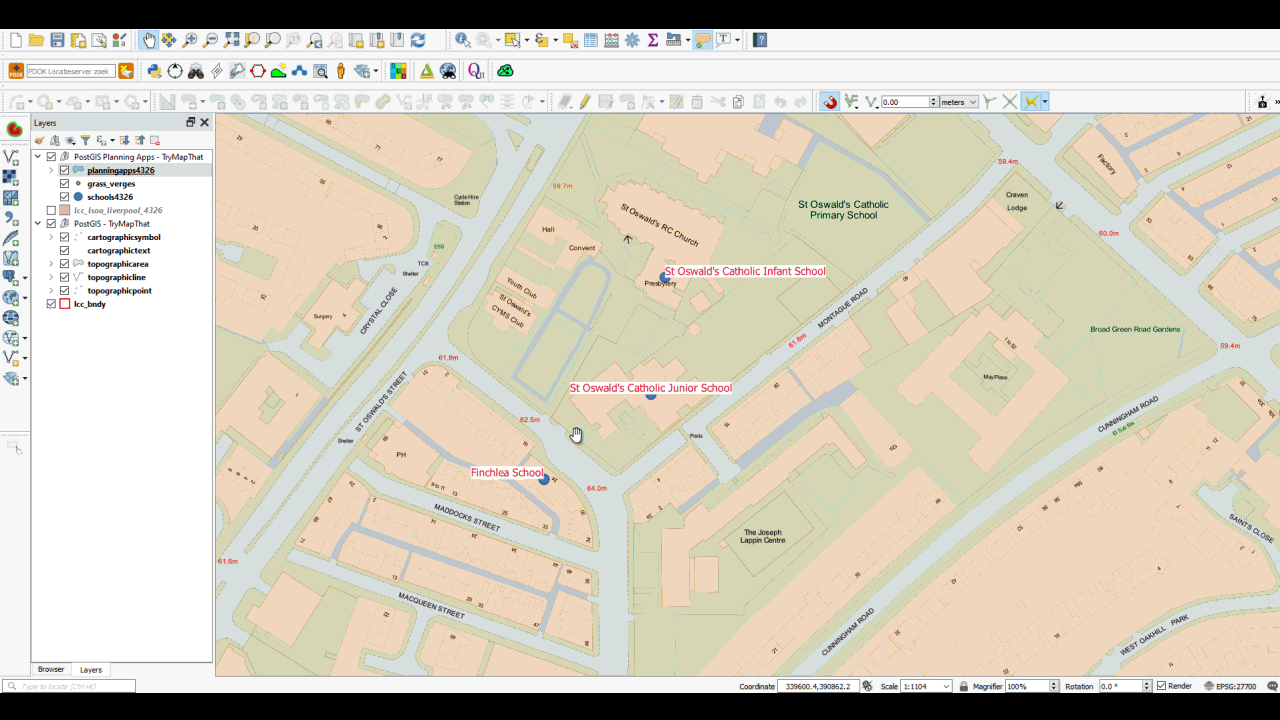Click the orange PDOK plugin icon
Screen dimensions: 1280x720
point(16,71)
